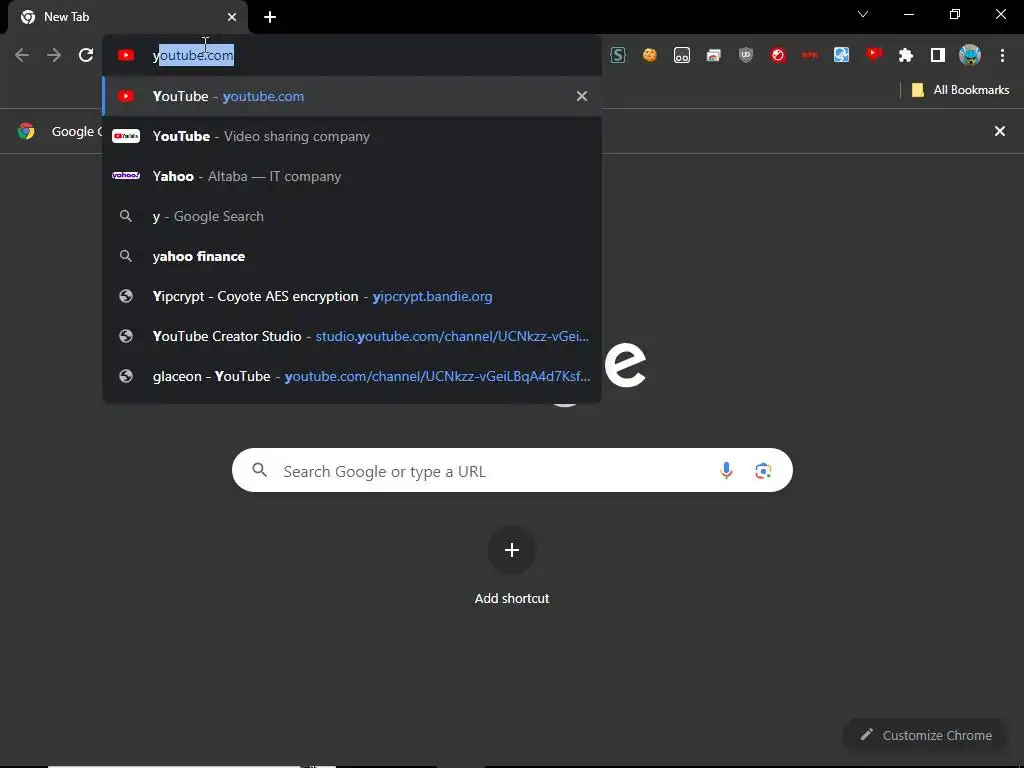Open the glaceon - YouTube channel suggestion
Screen dimensions: 1024x768
(x=352, y=376)
